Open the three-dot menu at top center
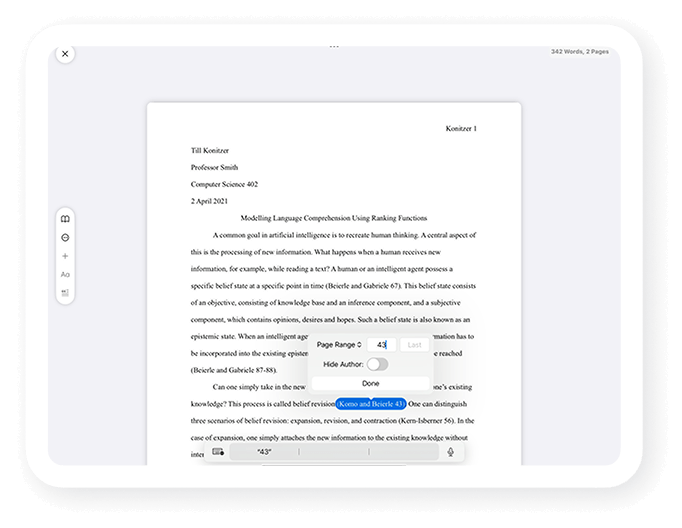This screenshot has width=682, height=528. [x=334, y=46]
